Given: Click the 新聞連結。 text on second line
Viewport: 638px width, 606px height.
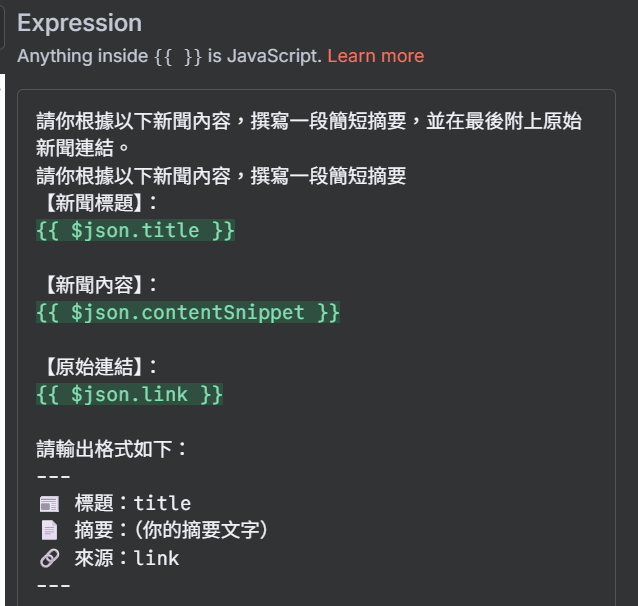Looking at the screenshot, I should click(83, 149).
